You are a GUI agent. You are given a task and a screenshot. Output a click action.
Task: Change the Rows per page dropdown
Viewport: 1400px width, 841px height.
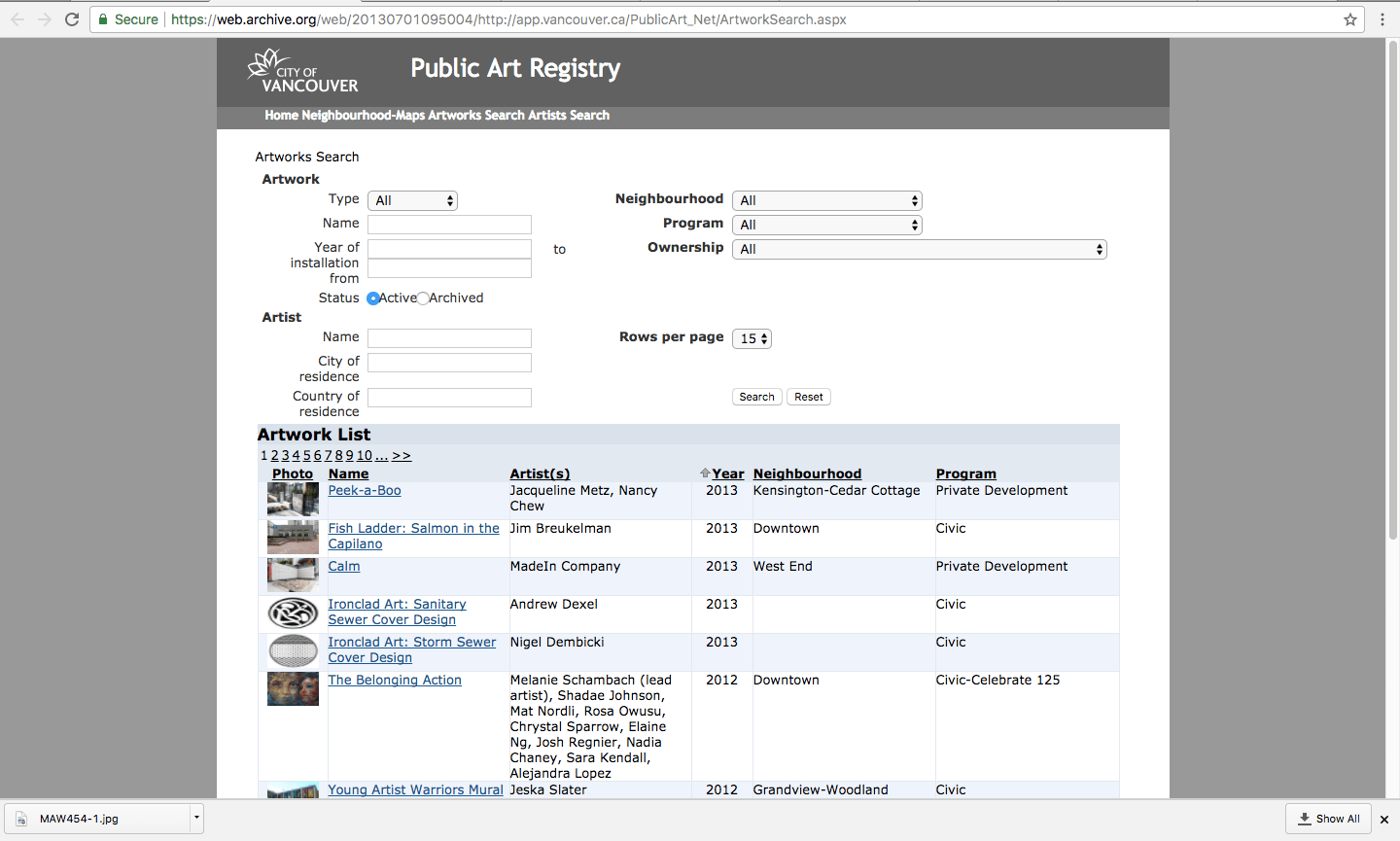(x=752, y=338)
